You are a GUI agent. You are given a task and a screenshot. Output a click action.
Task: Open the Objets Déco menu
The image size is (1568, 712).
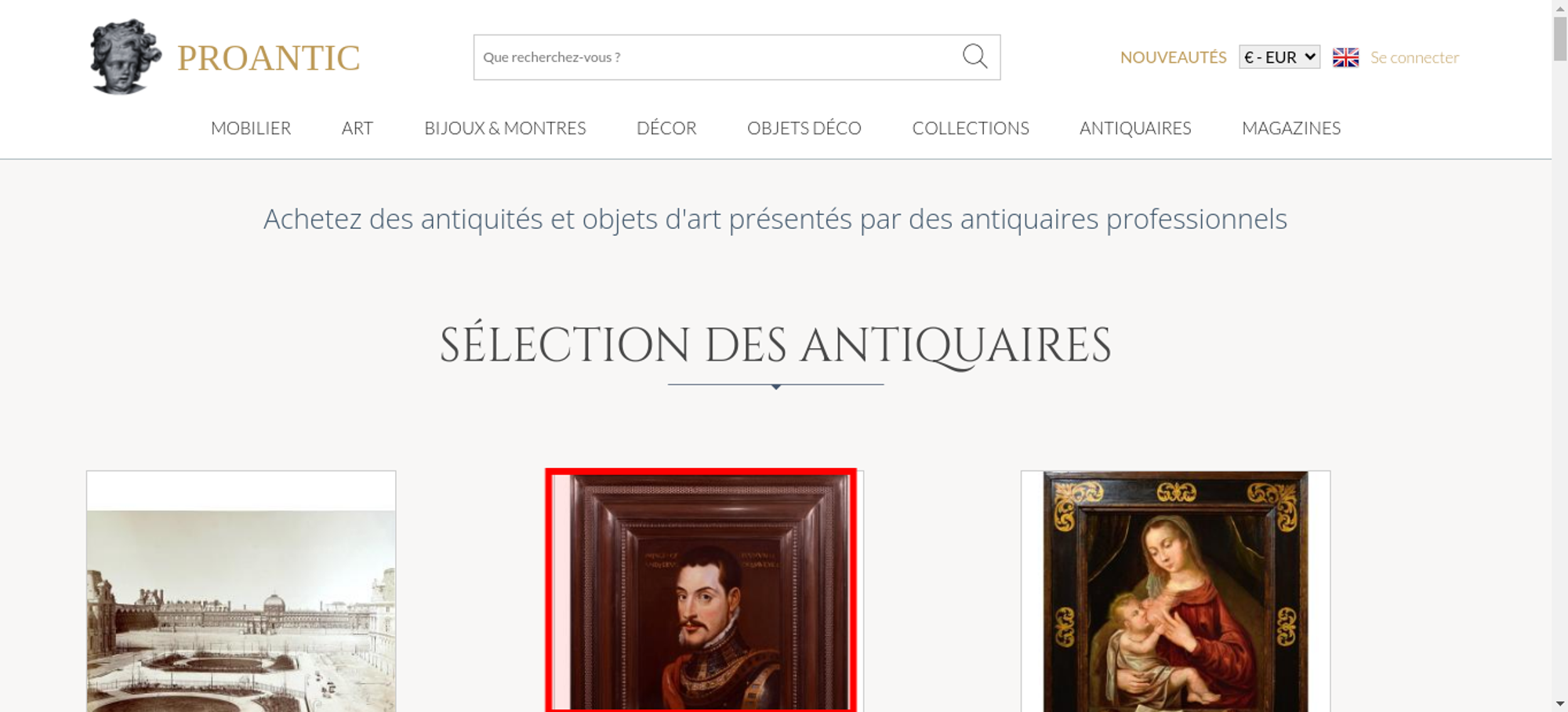pos(804,128)
